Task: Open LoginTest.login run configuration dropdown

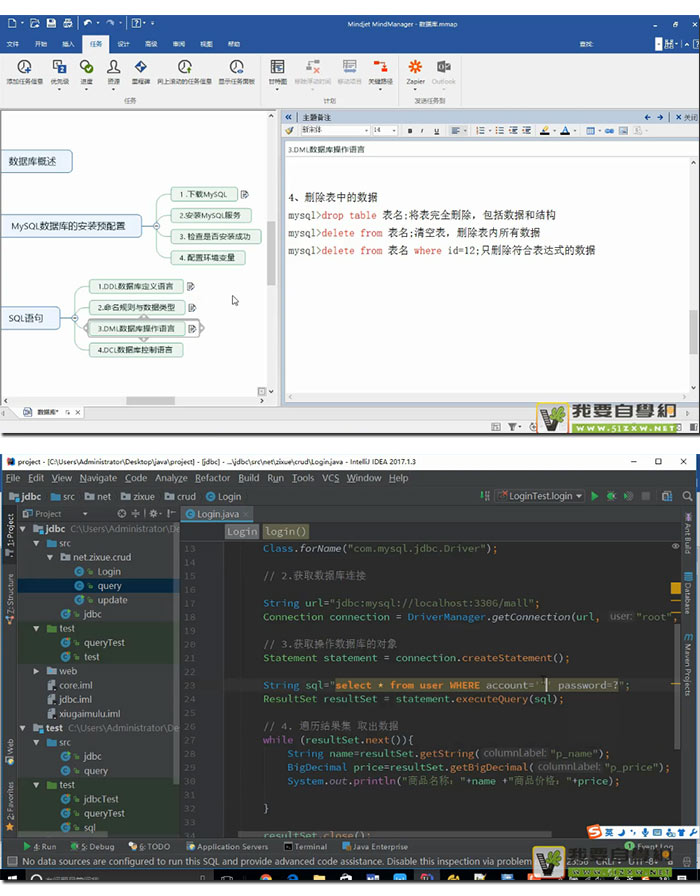Action: pyautogui.click(x=540, y=496)
